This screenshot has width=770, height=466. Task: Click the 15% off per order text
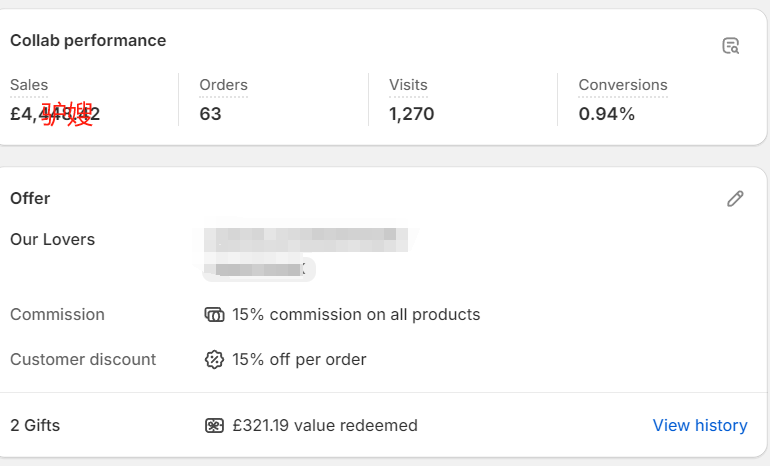pyautogui.click(x=299, y=359)
